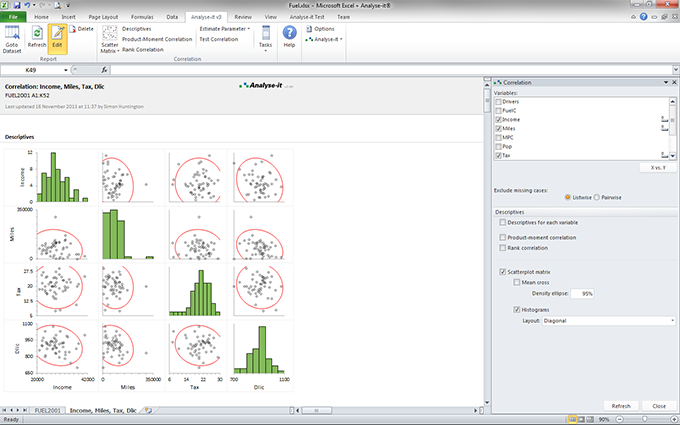This screenshot has height=425, width=680.
Task: Minimize the ribbon with the caret icon
Action: pyautogui.click(x=634, y=16)
